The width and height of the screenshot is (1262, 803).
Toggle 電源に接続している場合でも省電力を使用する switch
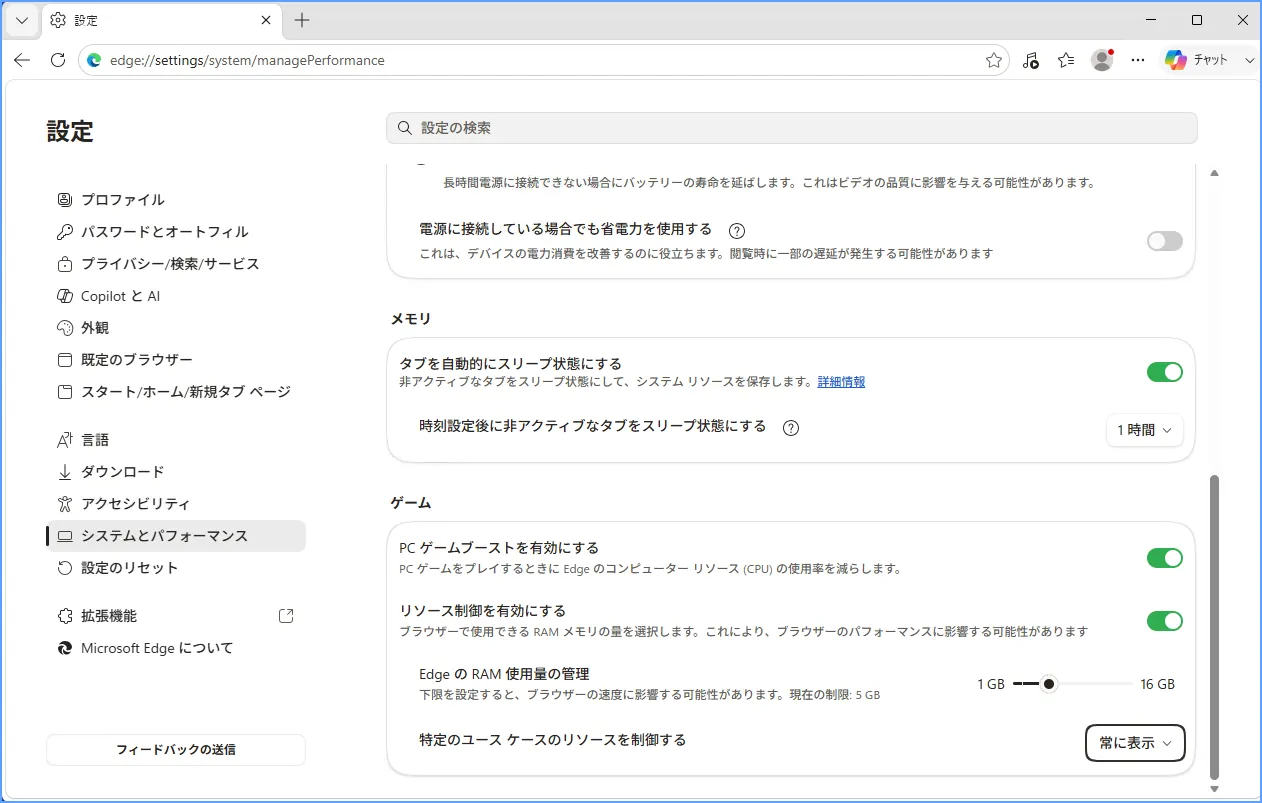click(1165, 241)
